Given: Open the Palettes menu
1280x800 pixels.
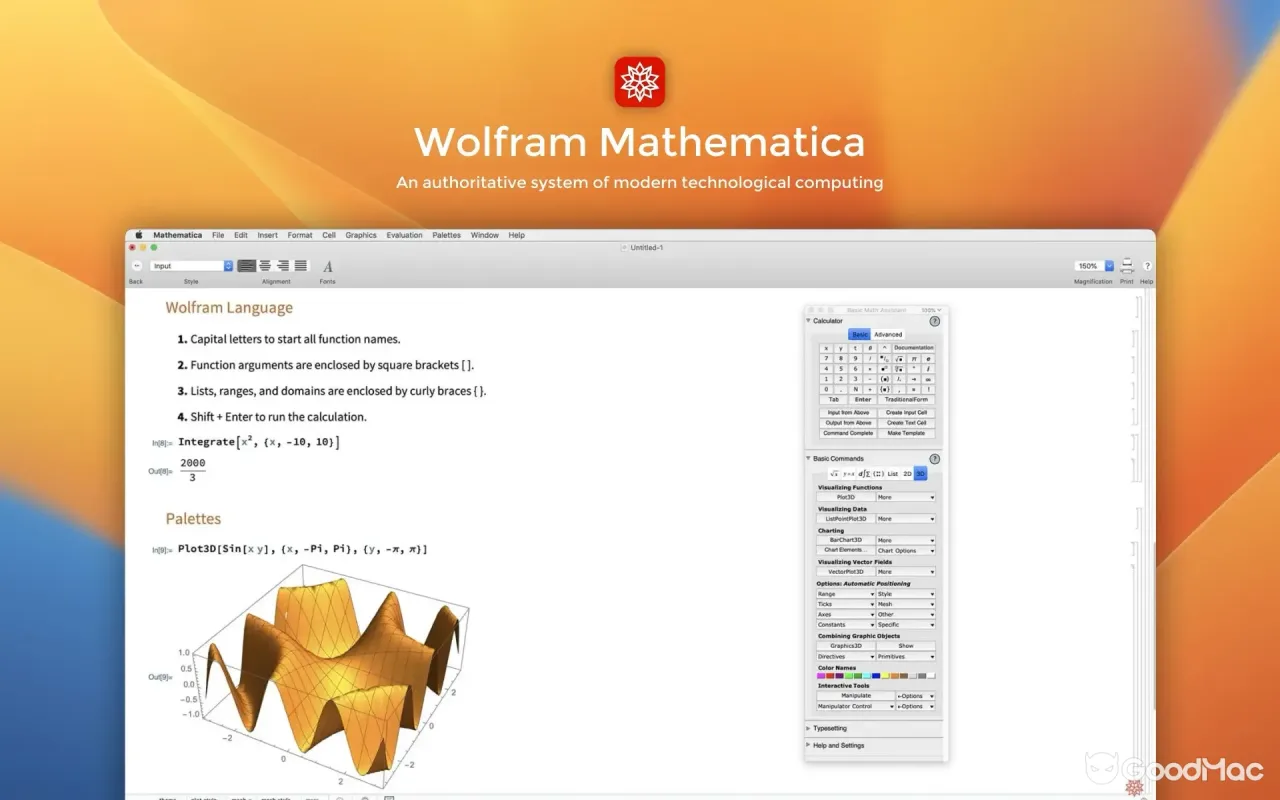Looking at the screenshot, I should click(447, 235).
